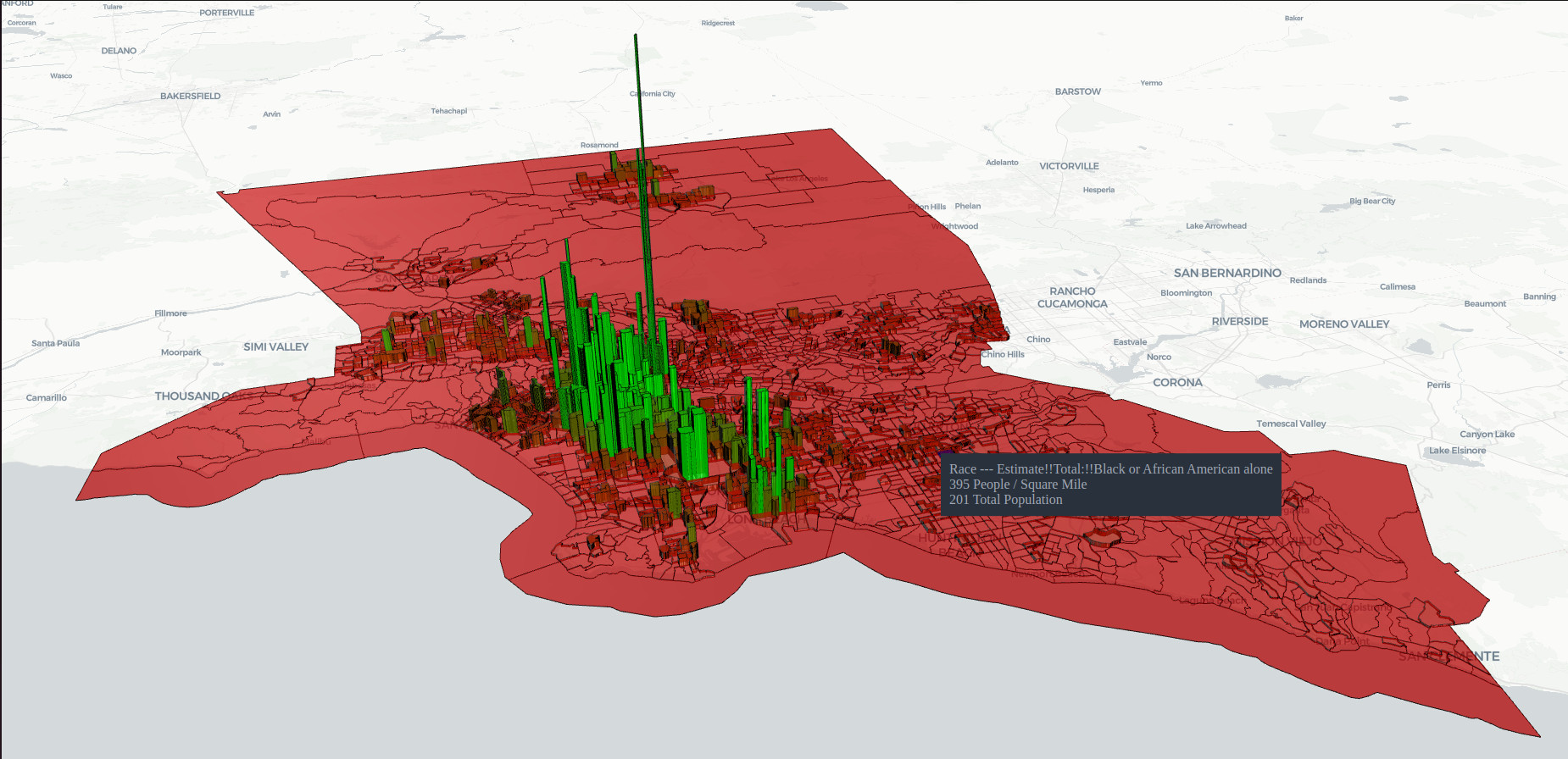Click the Barstow city label
This screenshot has width=1568, height=759.
click(1077, 91)
